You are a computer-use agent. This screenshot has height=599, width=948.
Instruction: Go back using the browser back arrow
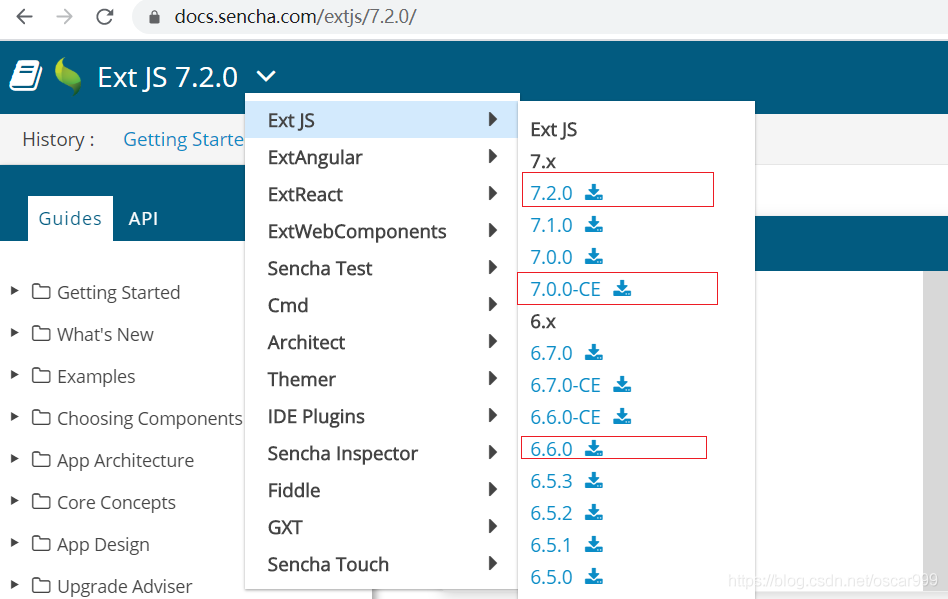[25, 16]
